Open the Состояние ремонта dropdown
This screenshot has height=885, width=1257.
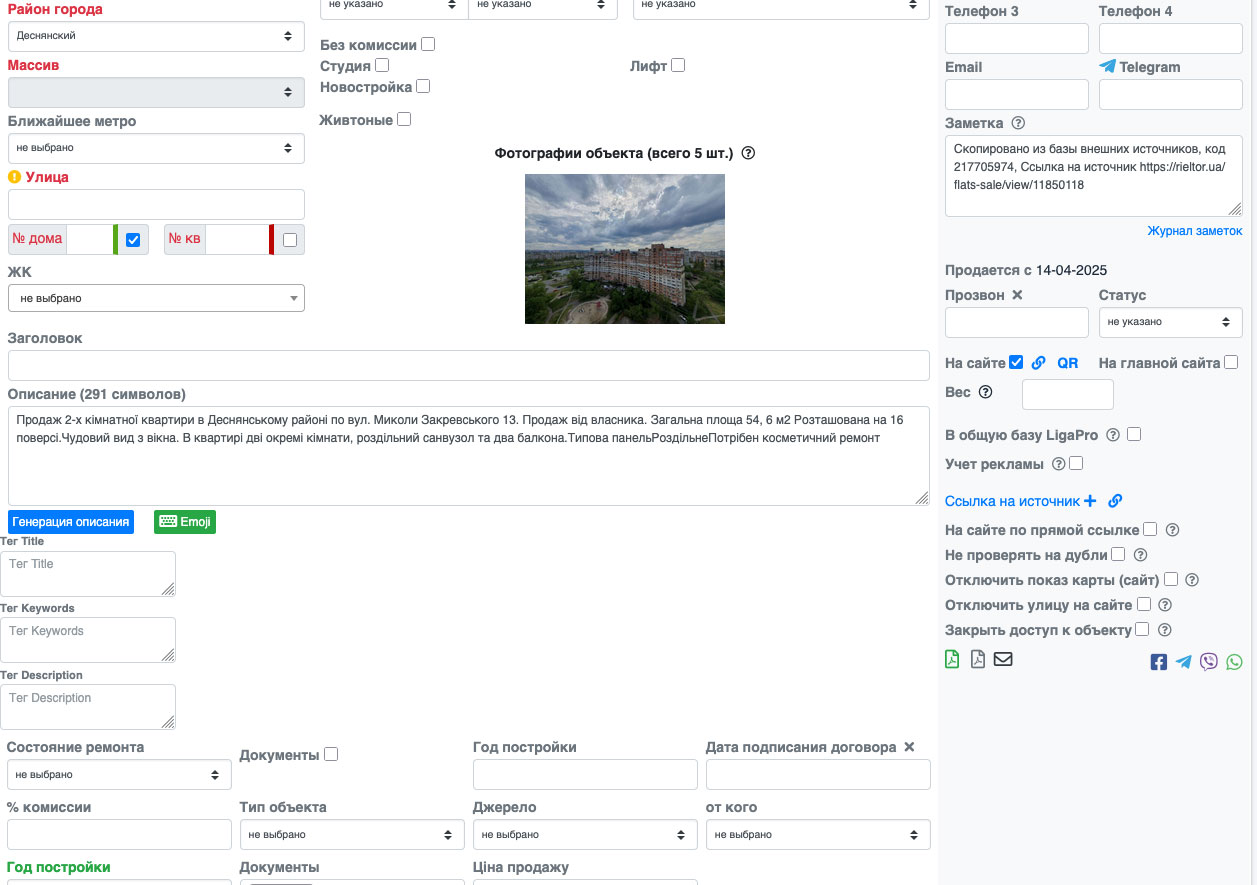click(119, 775)
